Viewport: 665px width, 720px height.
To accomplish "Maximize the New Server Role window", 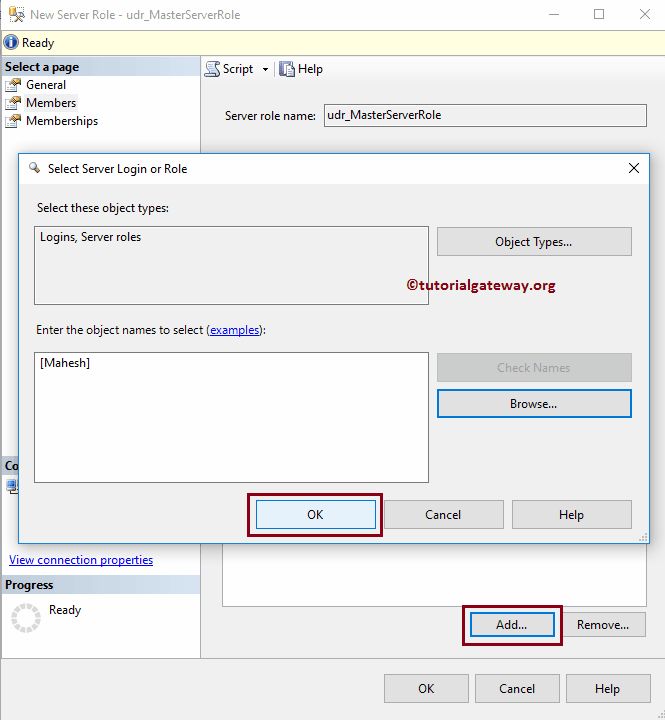I will click(599, 14).
